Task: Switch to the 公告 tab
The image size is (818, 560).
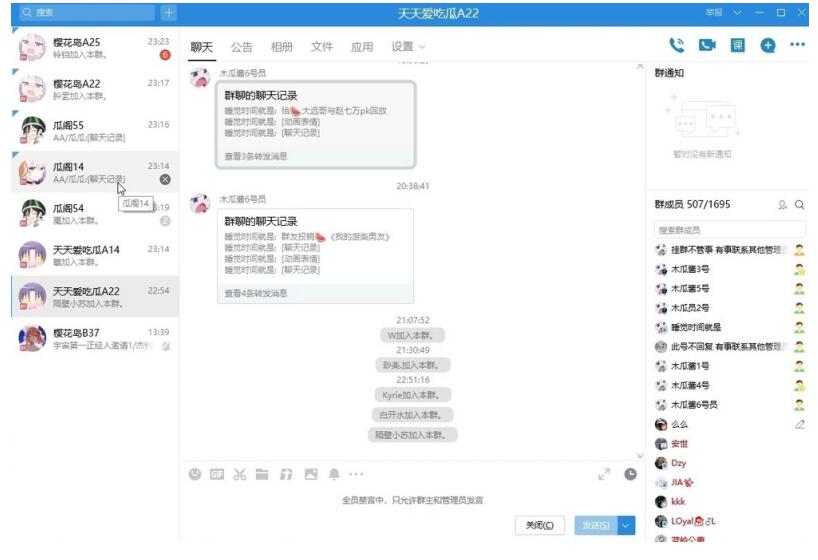Action: [242, 47]
